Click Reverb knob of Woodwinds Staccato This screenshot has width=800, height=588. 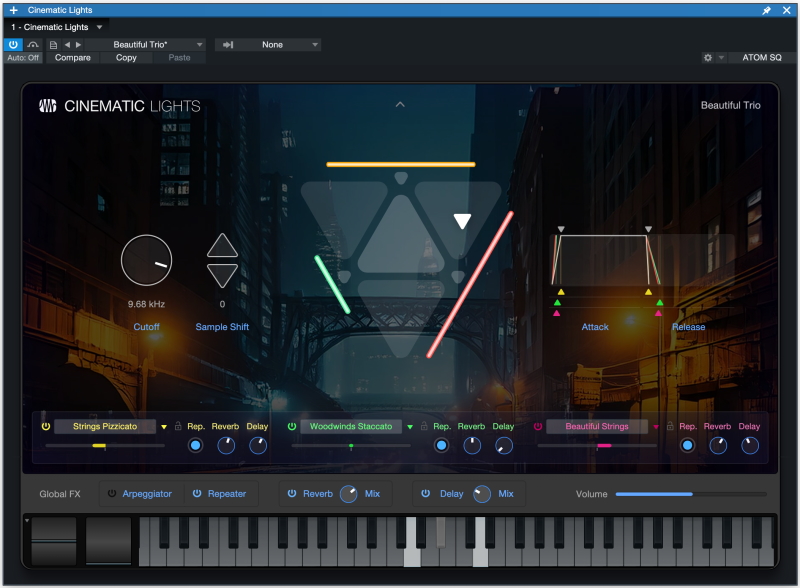coord(472,446)
